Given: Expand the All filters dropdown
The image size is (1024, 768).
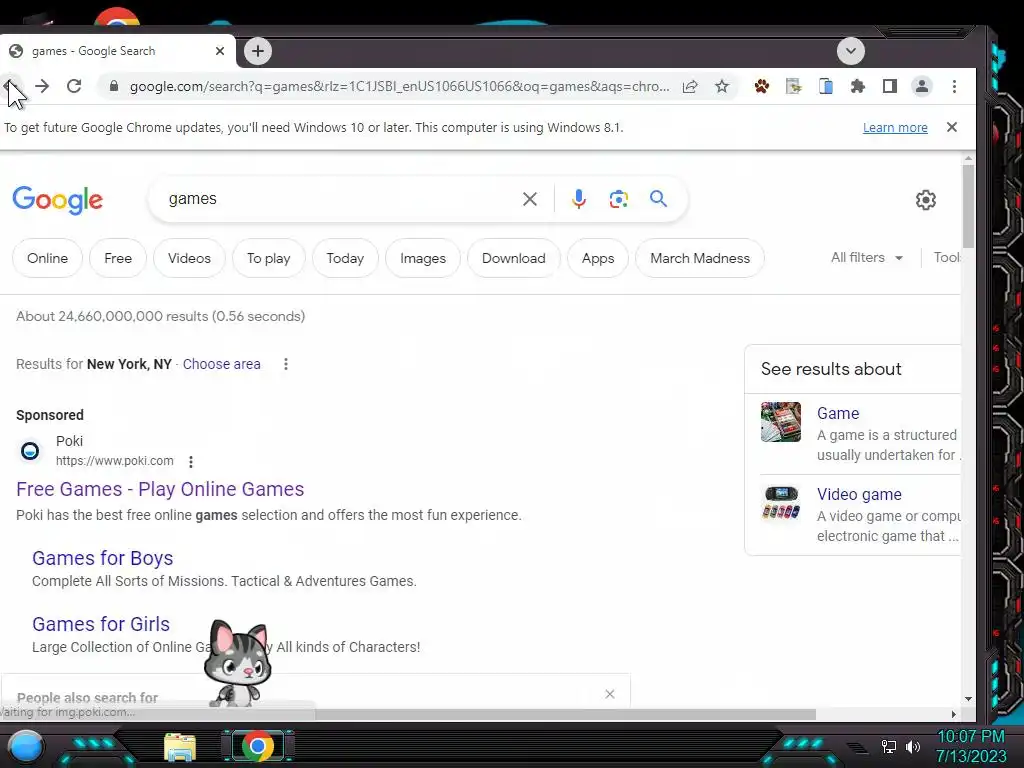Looking at the screenshot, I should (867, 257).
